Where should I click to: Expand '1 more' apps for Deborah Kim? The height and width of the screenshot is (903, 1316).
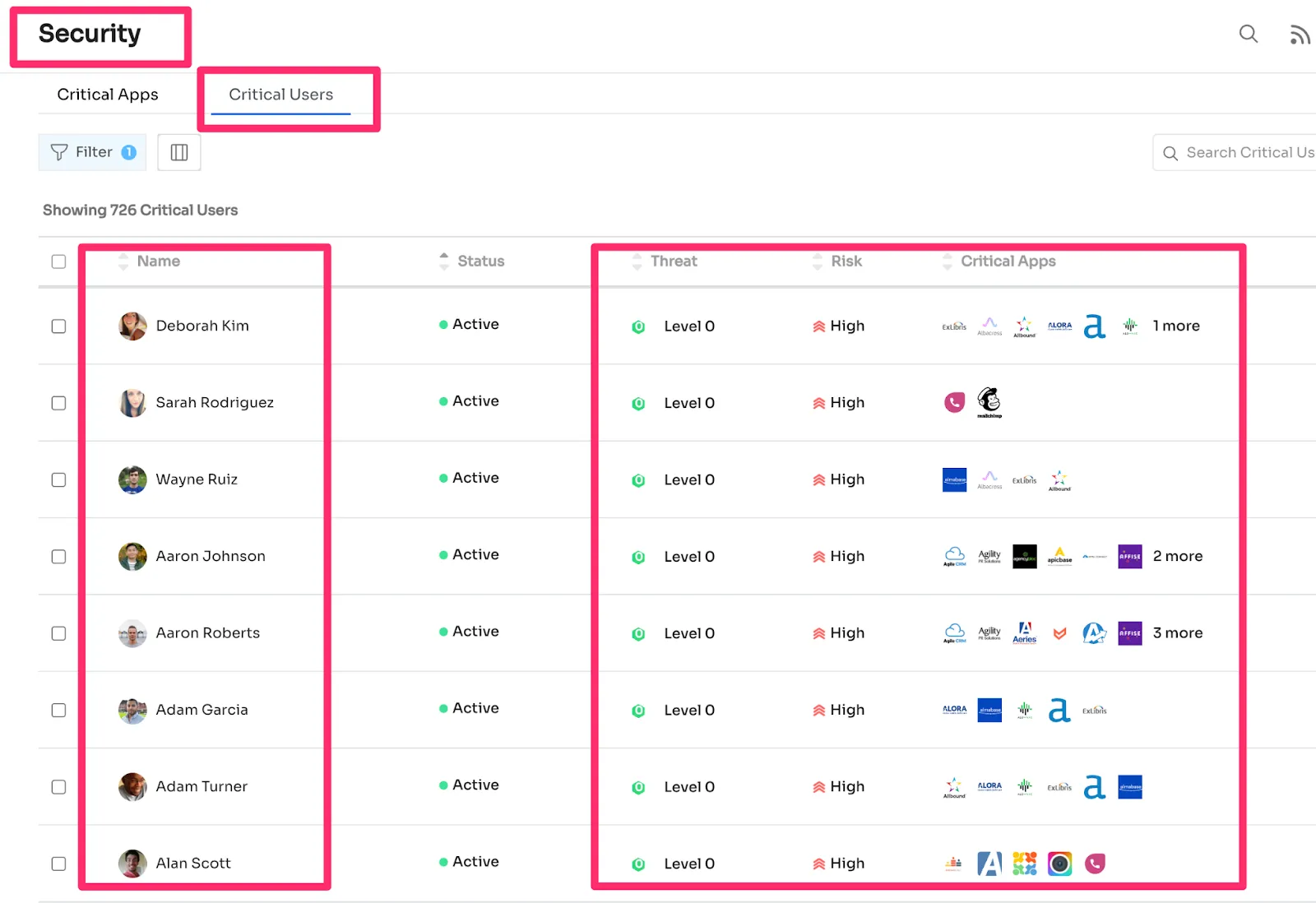pos(1176,326)
